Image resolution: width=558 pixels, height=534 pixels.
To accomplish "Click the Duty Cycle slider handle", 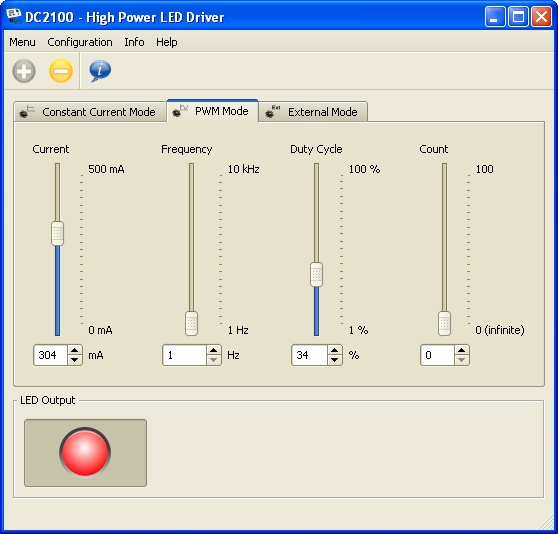I will tap(316, 274).
